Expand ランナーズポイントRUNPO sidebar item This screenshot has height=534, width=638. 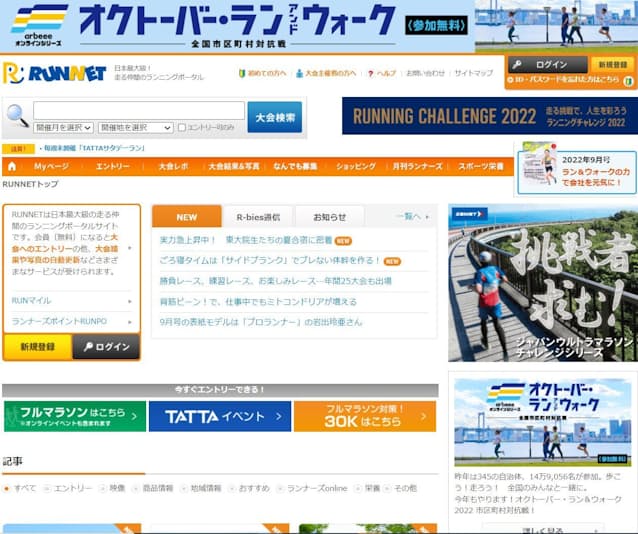coord(72,322)
